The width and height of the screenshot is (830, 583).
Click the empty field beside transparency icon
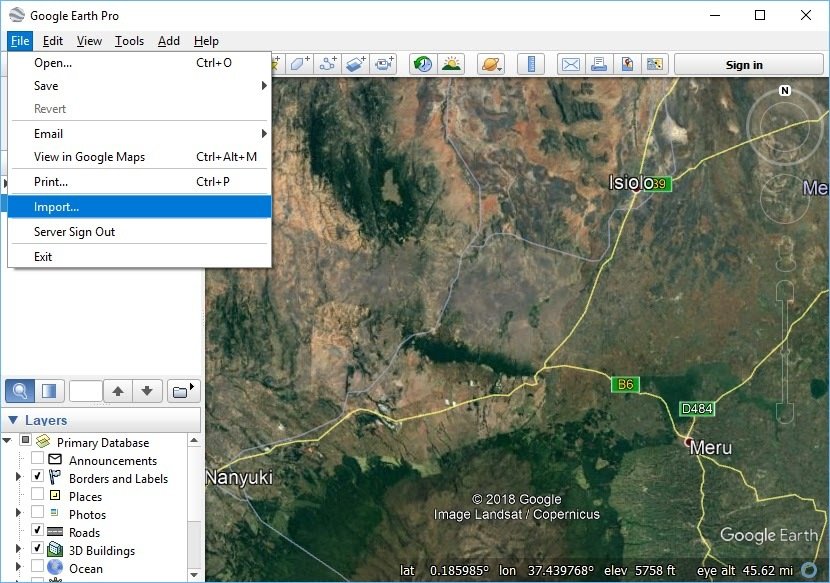86,391
